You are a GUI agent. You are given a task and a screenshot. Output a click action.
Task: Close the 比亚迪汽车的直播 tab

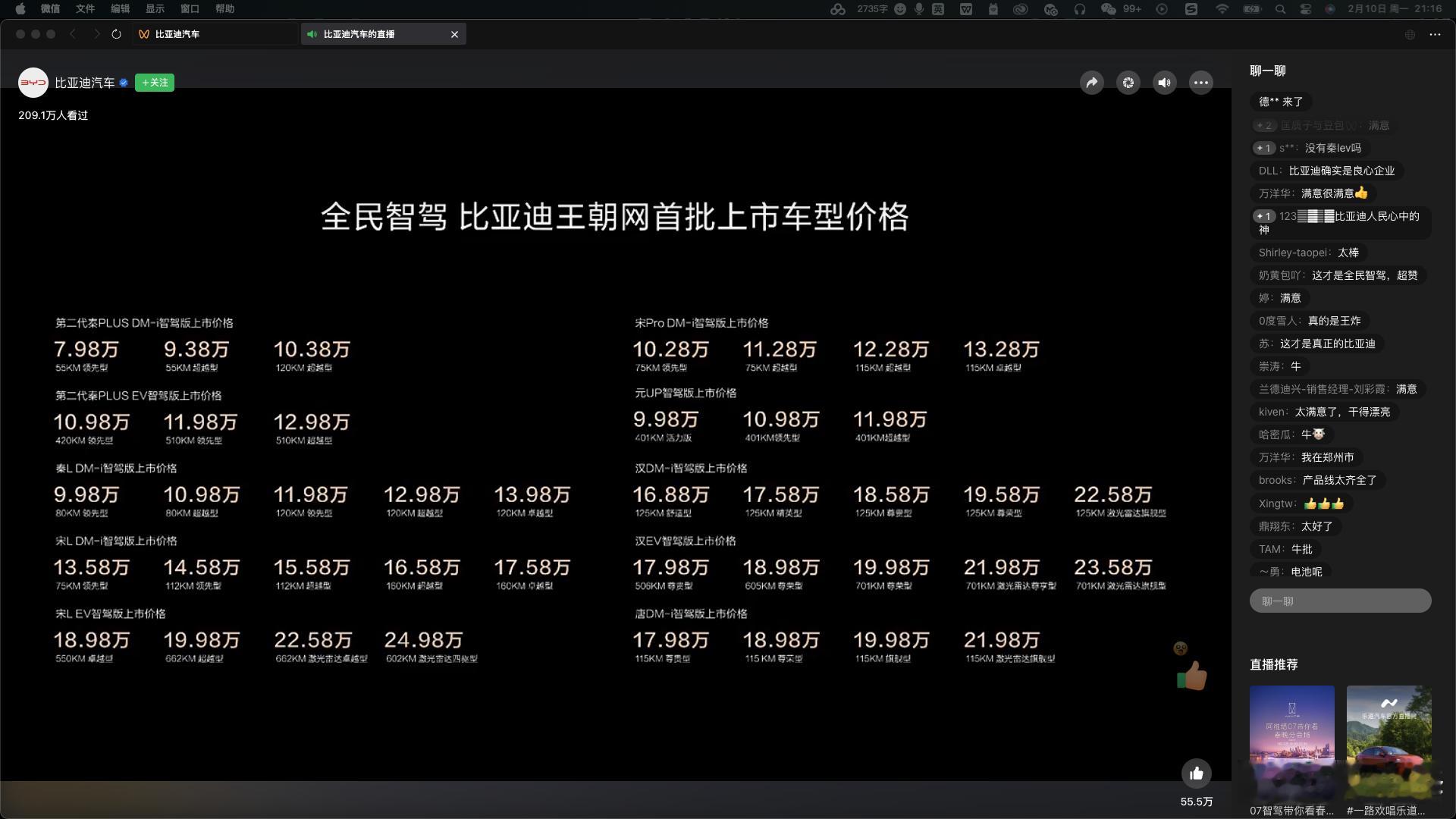pyautogui.click(x=454, y=34)
